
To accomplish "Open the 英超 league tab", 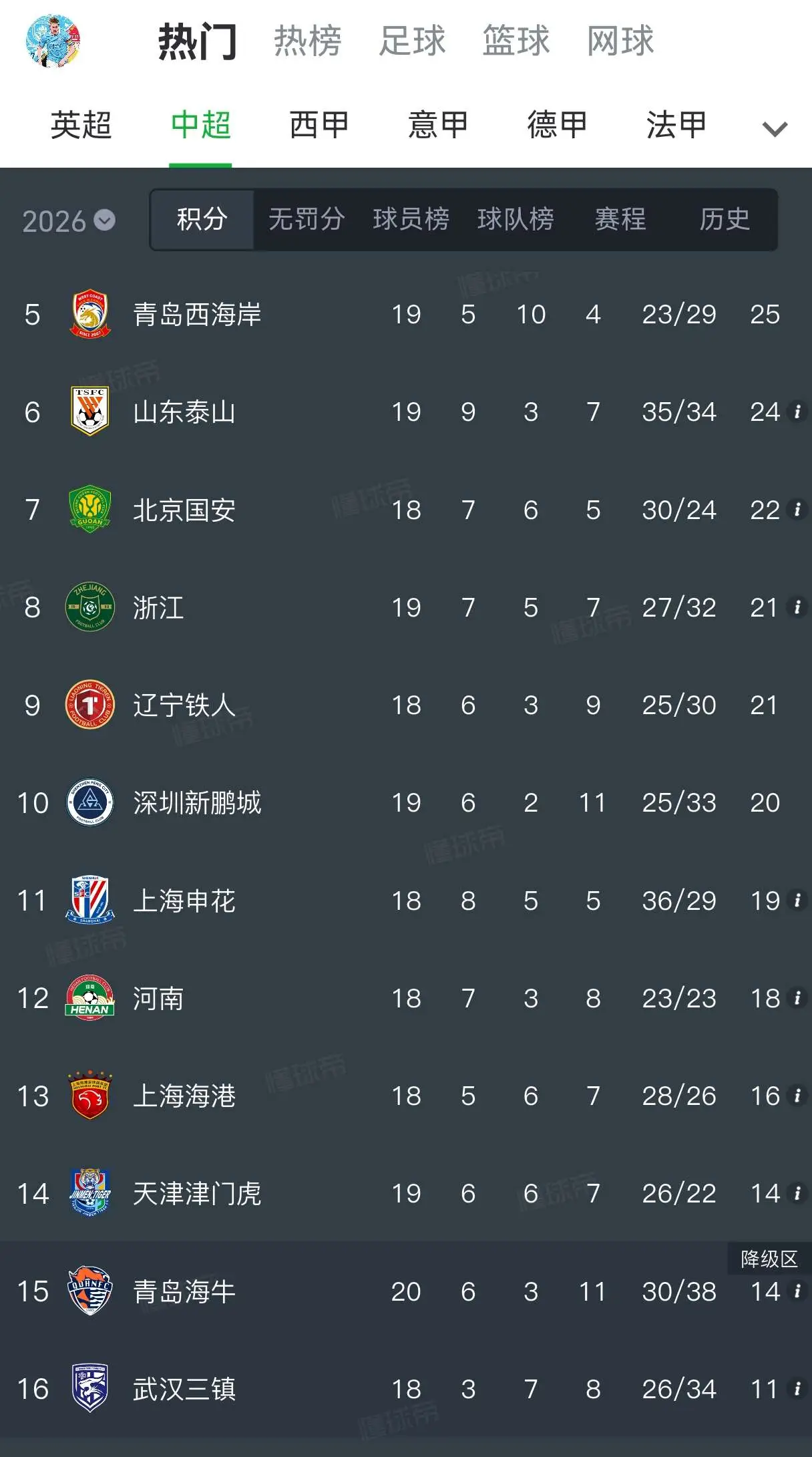I will (81, 126).
